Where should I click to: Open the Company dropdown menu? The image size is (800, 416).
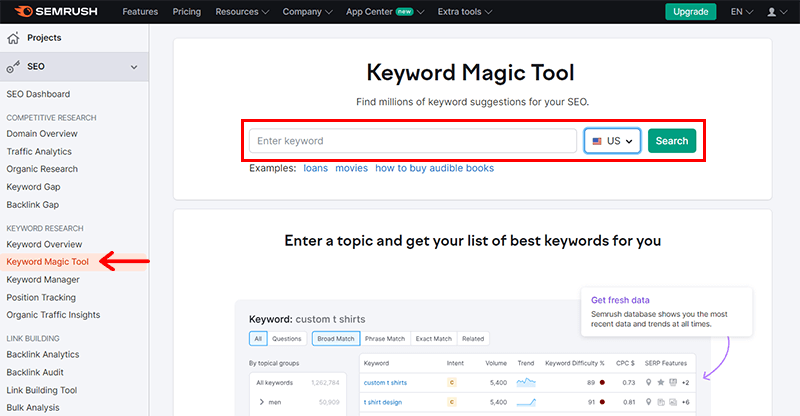(307, 12)
